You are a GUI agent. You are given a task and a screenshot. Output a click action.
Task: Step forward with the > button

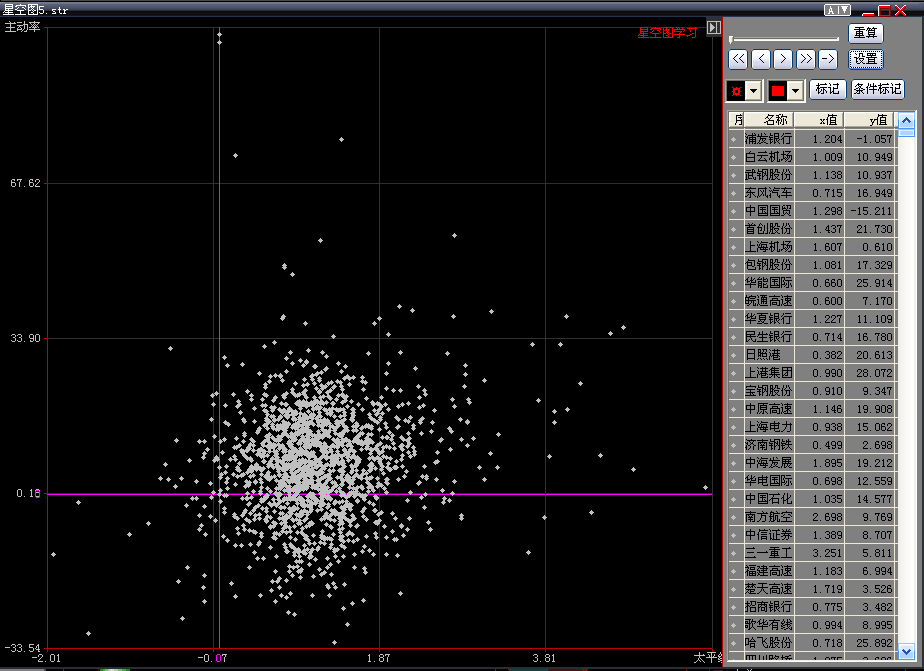tap(783, 59)
